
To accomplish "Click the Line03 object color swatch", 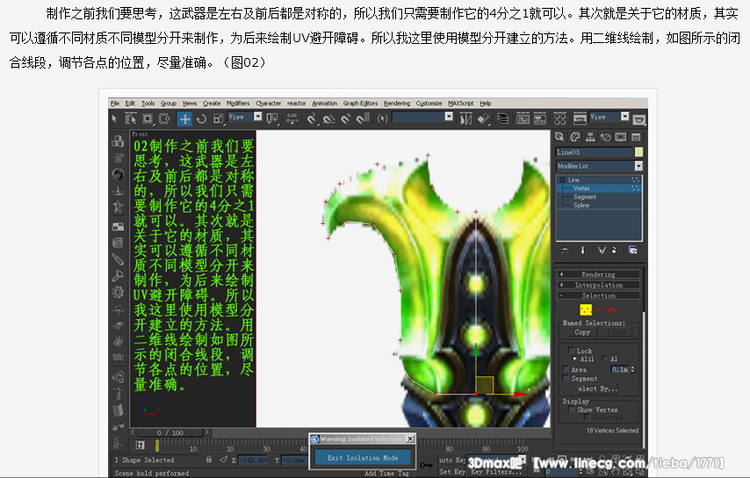I will tap(639, 152).
